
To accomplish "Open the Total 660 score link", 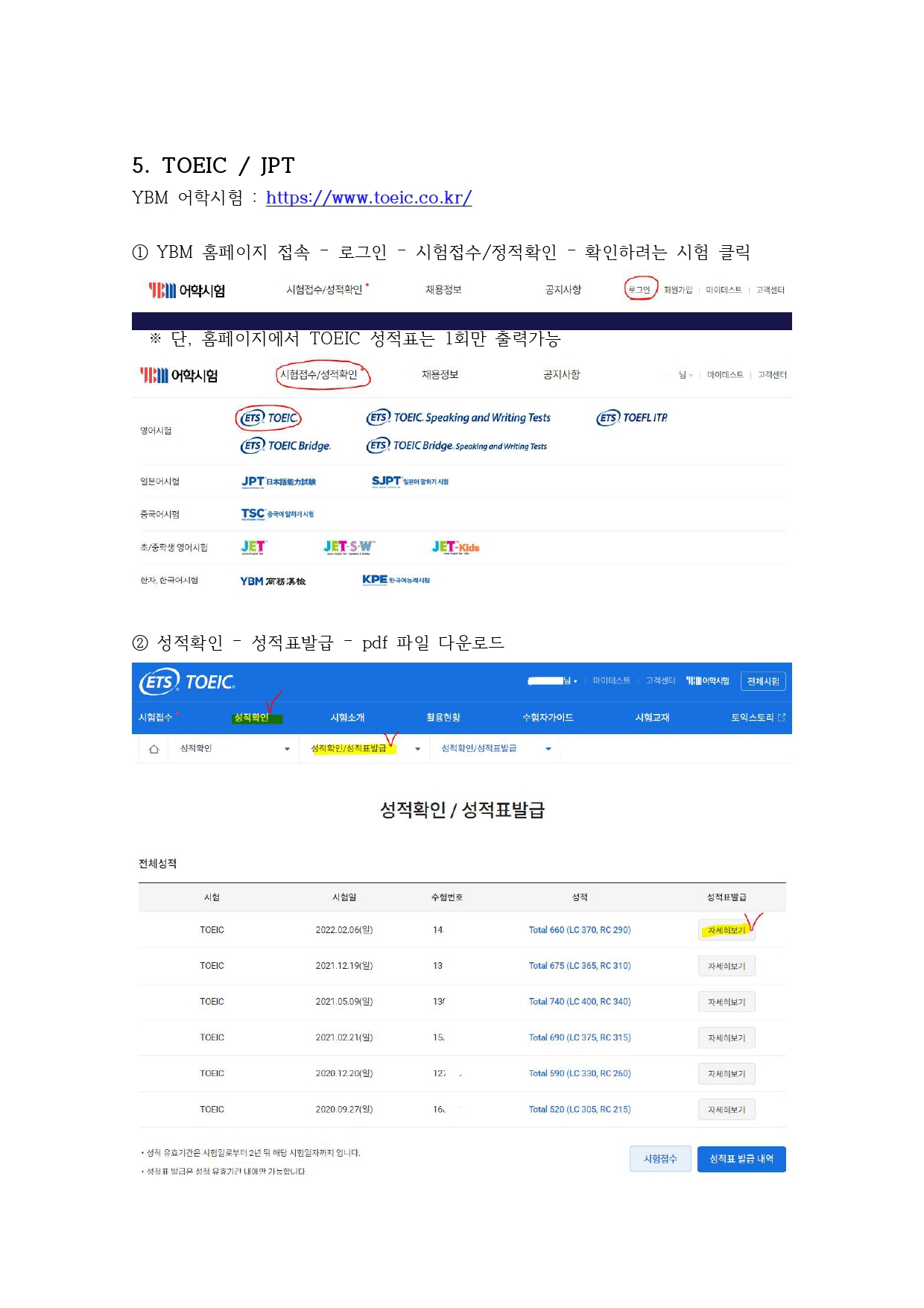I will point(580,929).
